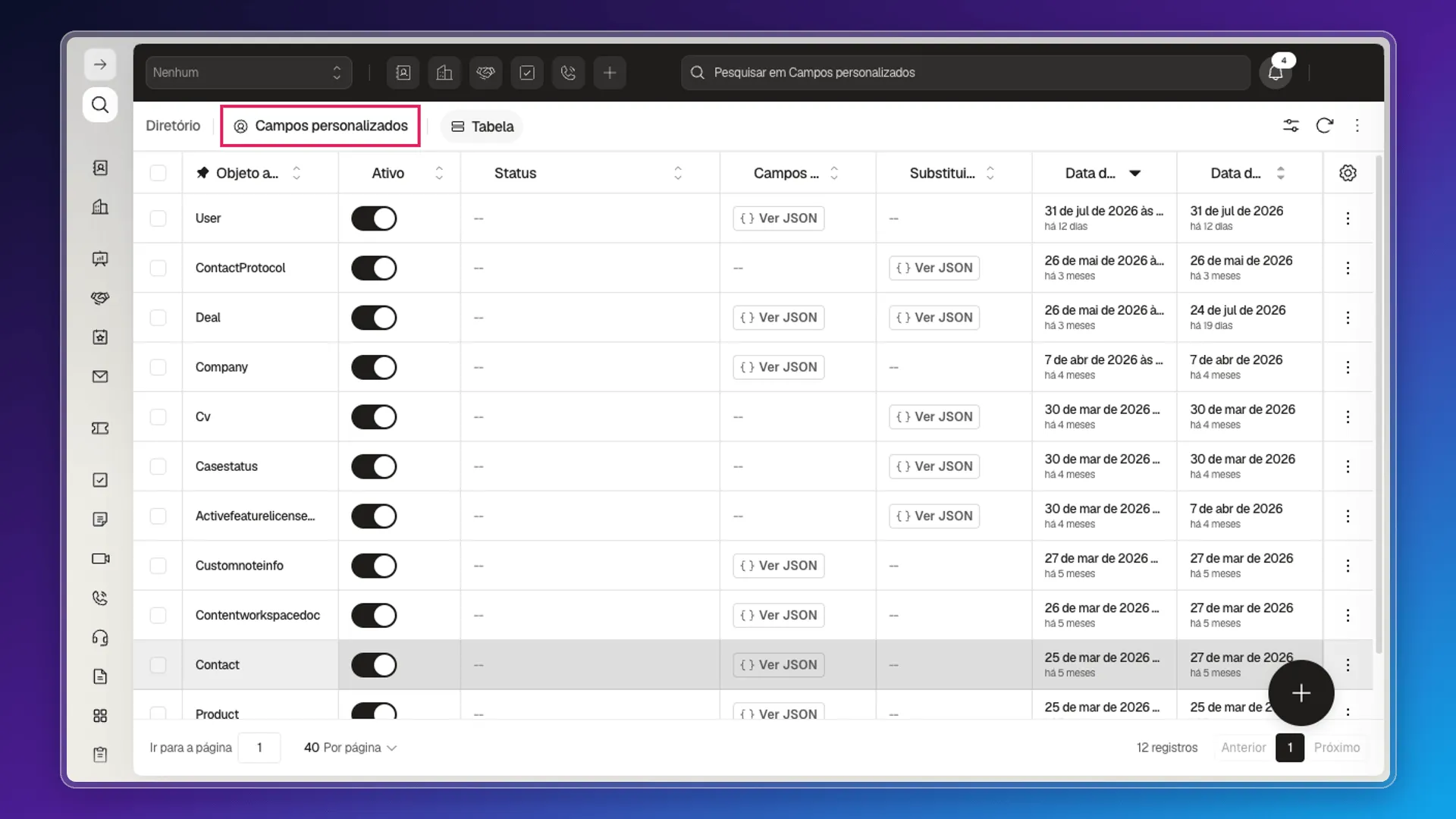The height and width of the screenshot is (819, 1456).
Task: Go to the Diretório tab
Action: (173, 126)
